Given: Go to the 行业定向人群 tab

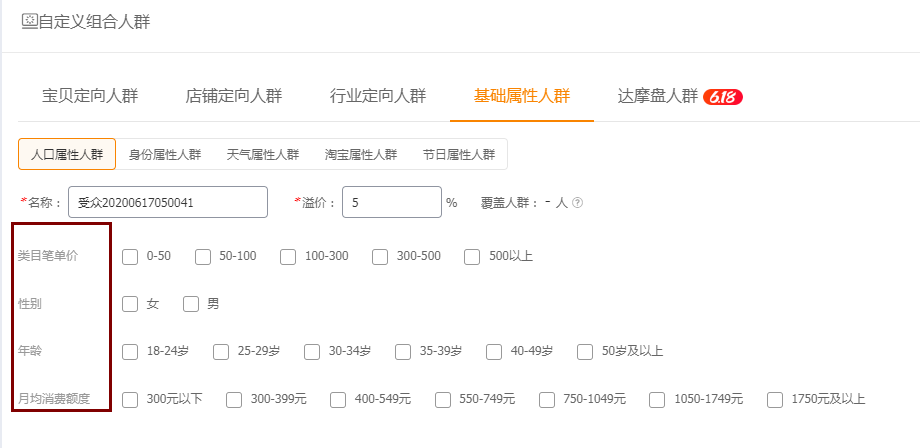Looking at the screenshot, I should (378, 97).
